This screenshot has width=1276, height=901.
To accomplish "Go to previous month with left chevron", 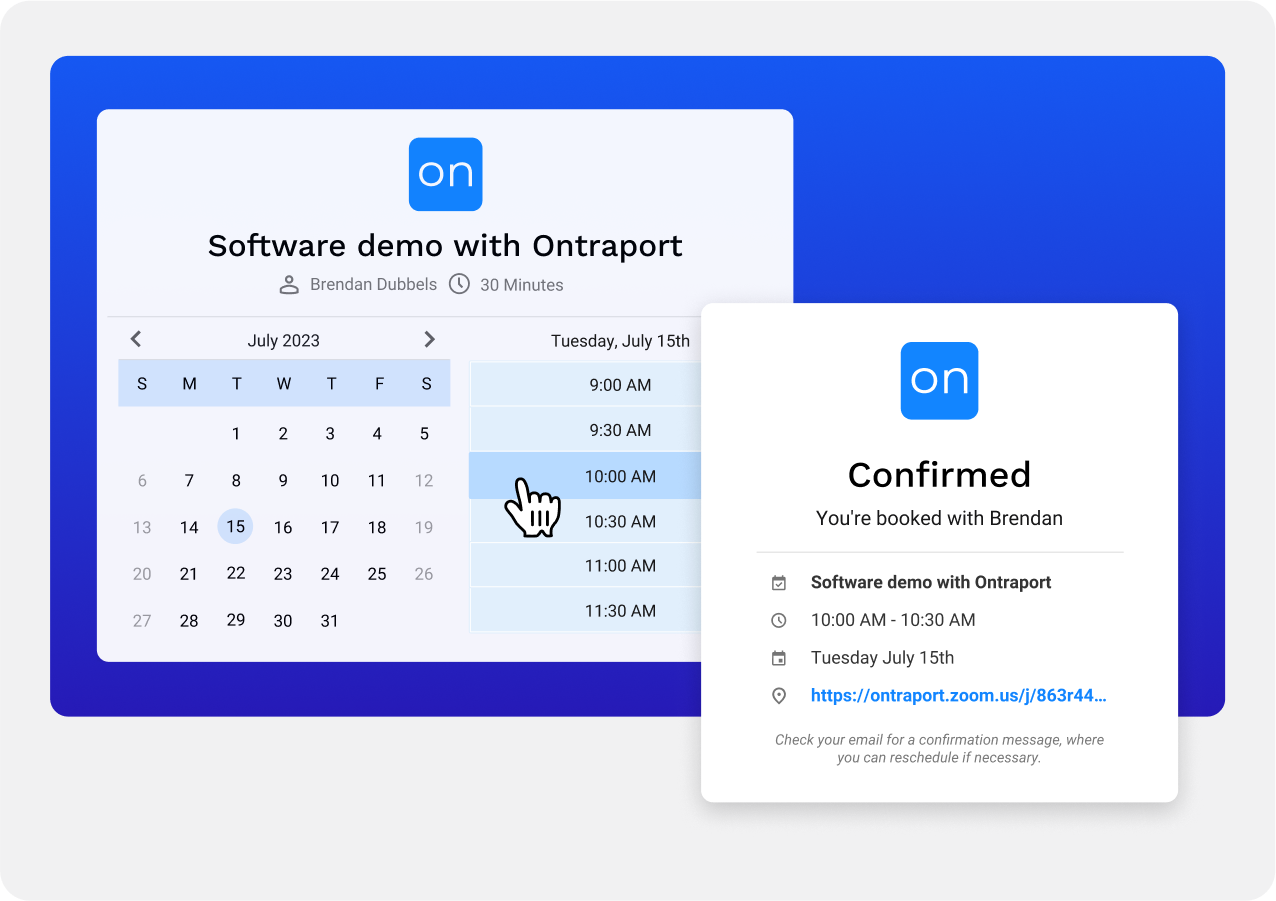I will [136, 339].
